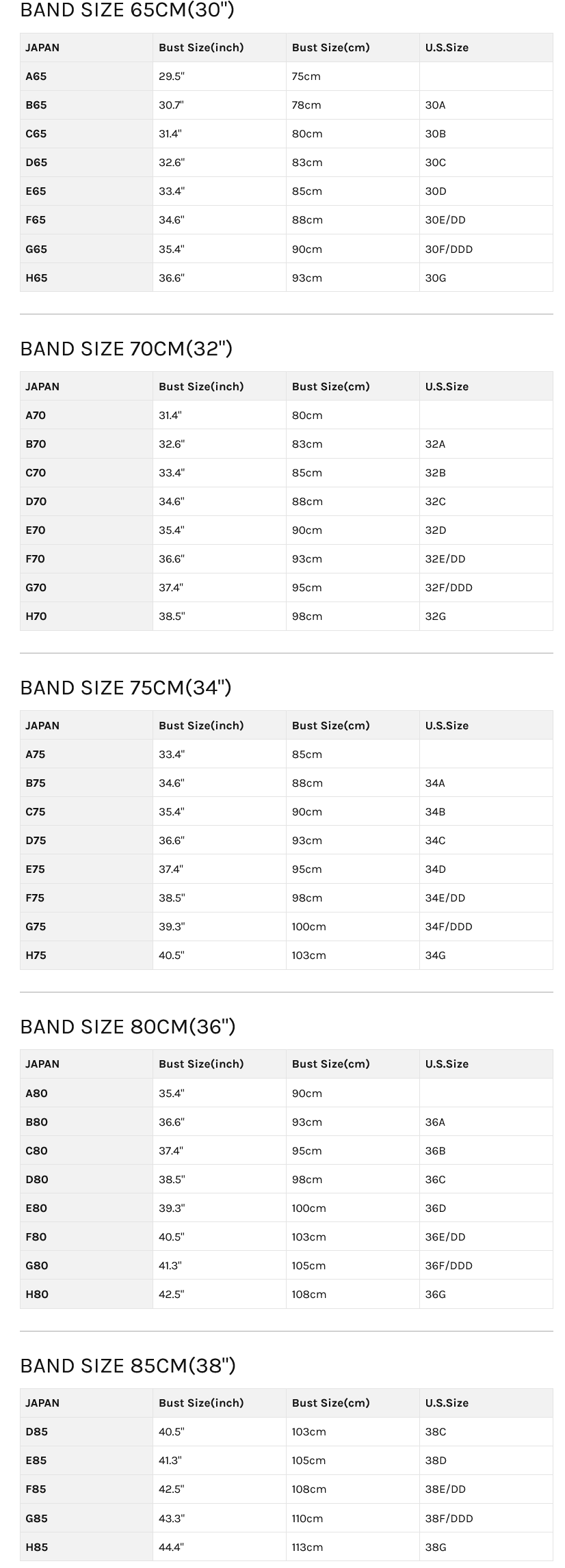Select the 100cm cell in G75 row
This screenshot has height=1568, width=565.
tap(352, 927)
